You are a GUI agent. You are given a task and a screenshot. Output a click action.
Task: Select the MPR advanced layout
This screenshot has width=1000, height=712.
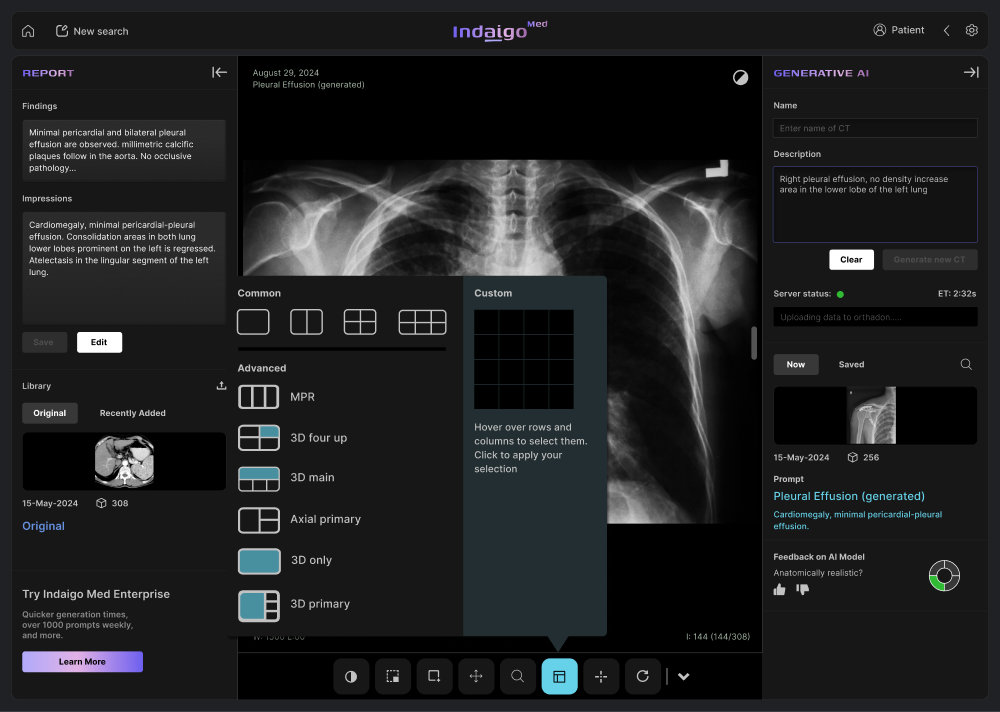[277, 397]
